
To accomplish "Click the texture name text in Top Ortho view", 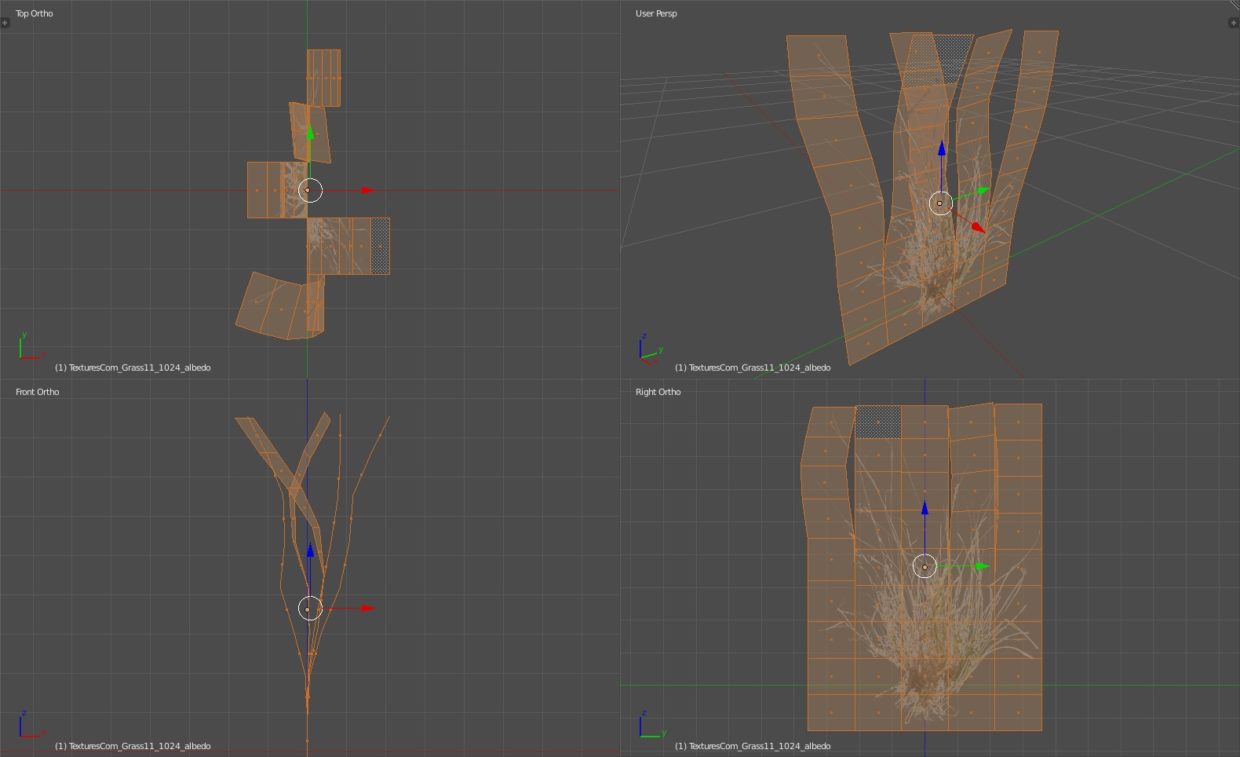I will click(134, 367).
